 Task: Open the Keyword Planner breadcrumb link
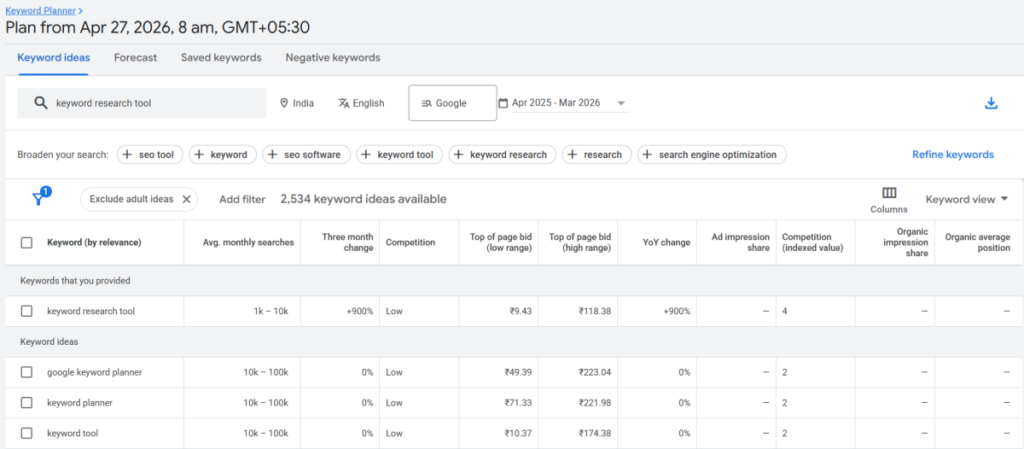coord(40,10)
